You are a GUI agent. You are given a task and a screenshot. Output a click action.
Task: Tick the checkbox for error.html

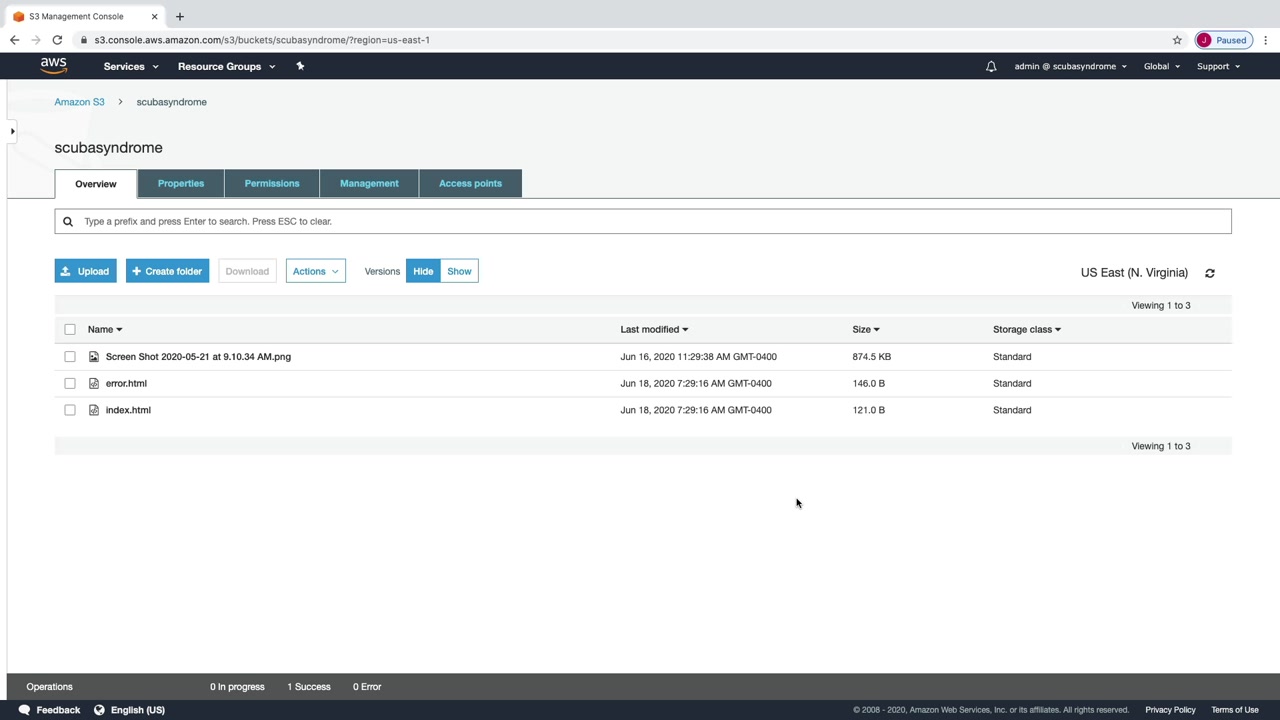(x=70, y=383)
